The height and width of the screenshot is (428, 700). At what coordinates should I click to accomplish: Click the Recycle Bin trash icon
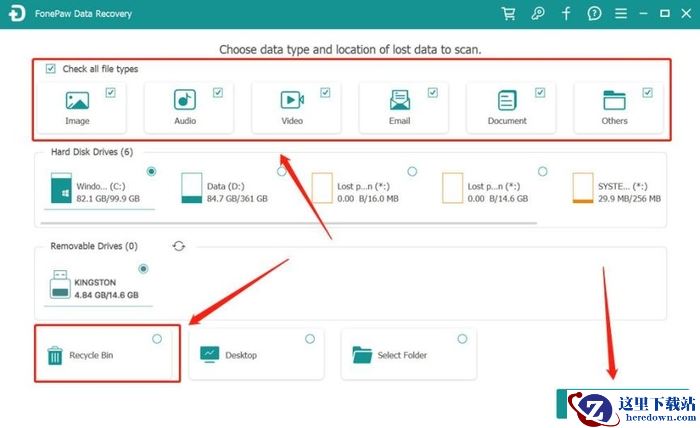coord(55,356)
